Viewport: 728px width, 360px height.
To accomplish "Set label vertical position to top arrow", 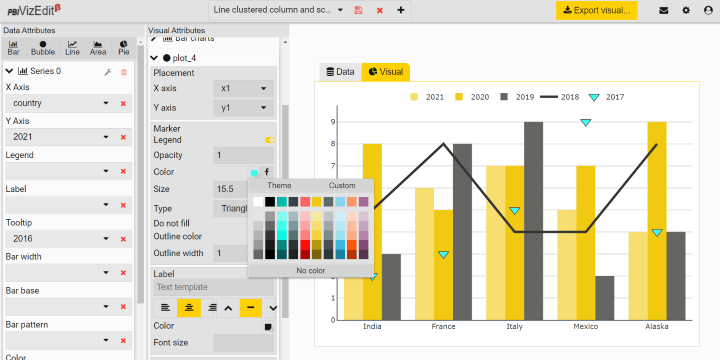I will pyautogui.click(x=228, y=308).
